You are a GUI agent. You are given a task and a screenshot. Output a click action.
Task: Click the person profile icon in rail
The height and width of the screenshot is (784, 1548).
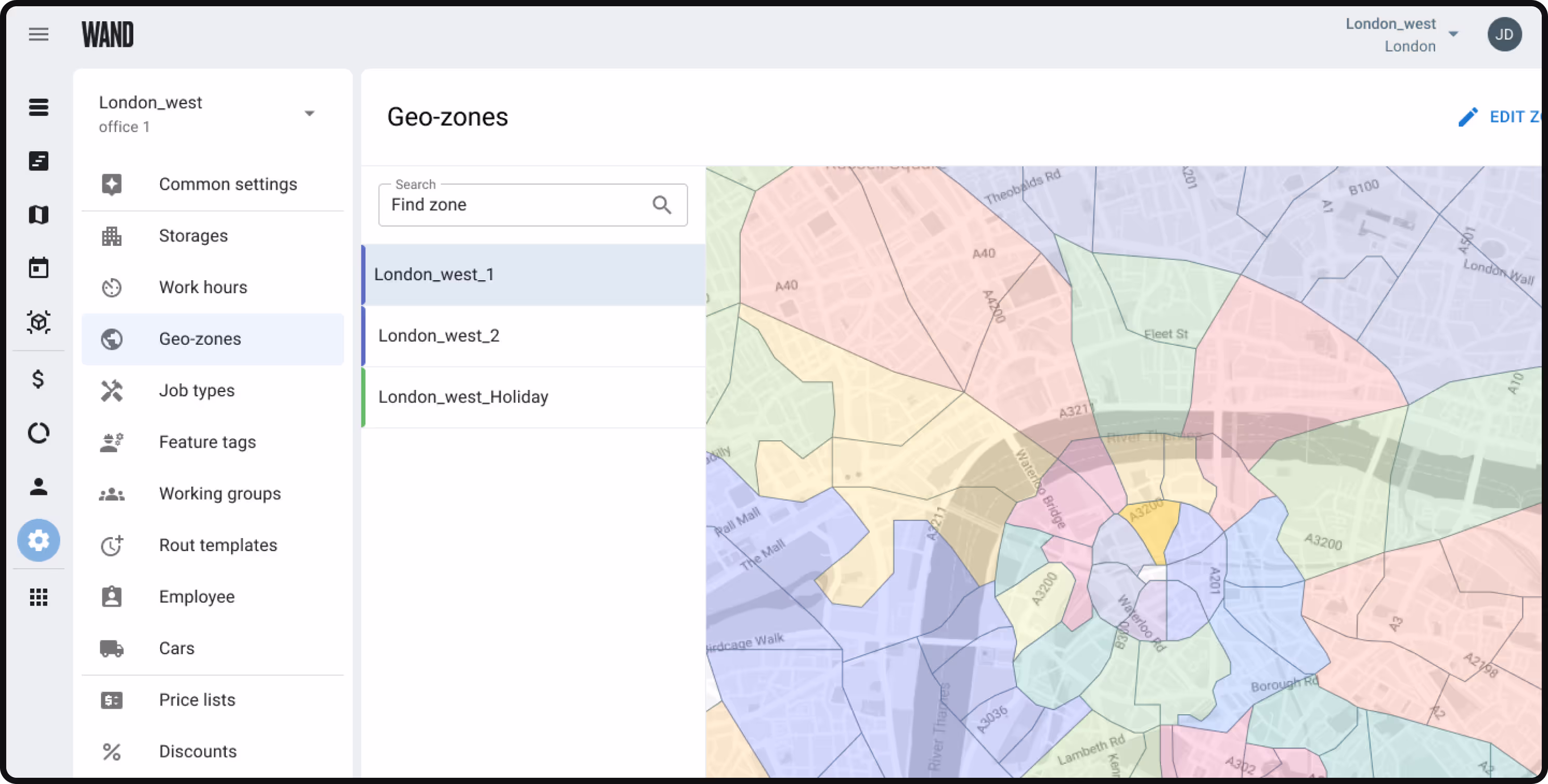coord(38,486)
